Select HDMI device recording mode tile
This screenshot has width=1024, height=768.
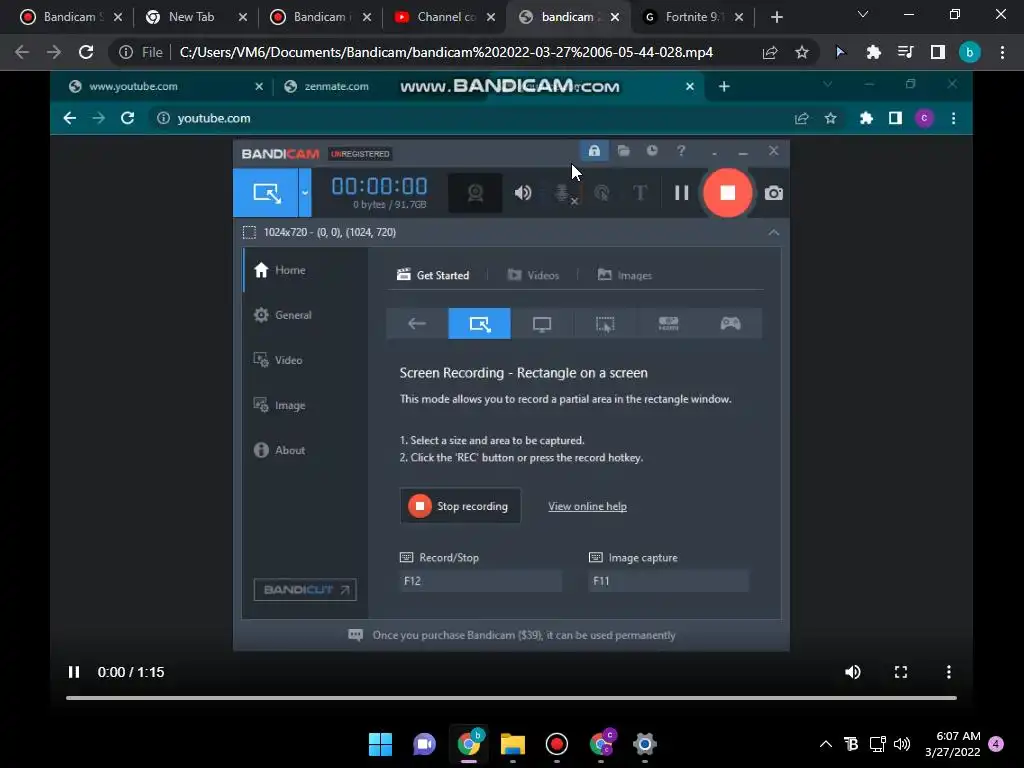coord(668,323)
